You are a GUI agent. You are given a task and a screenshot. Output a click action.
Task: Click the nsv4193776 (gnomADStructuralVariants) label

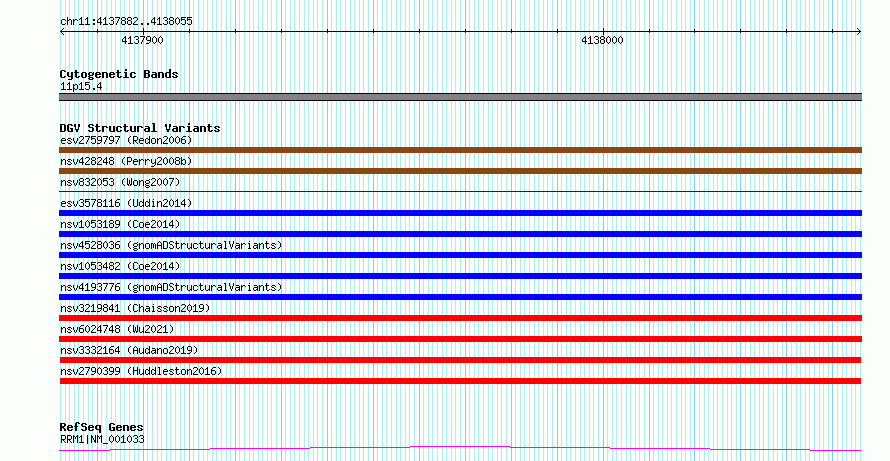171,287
